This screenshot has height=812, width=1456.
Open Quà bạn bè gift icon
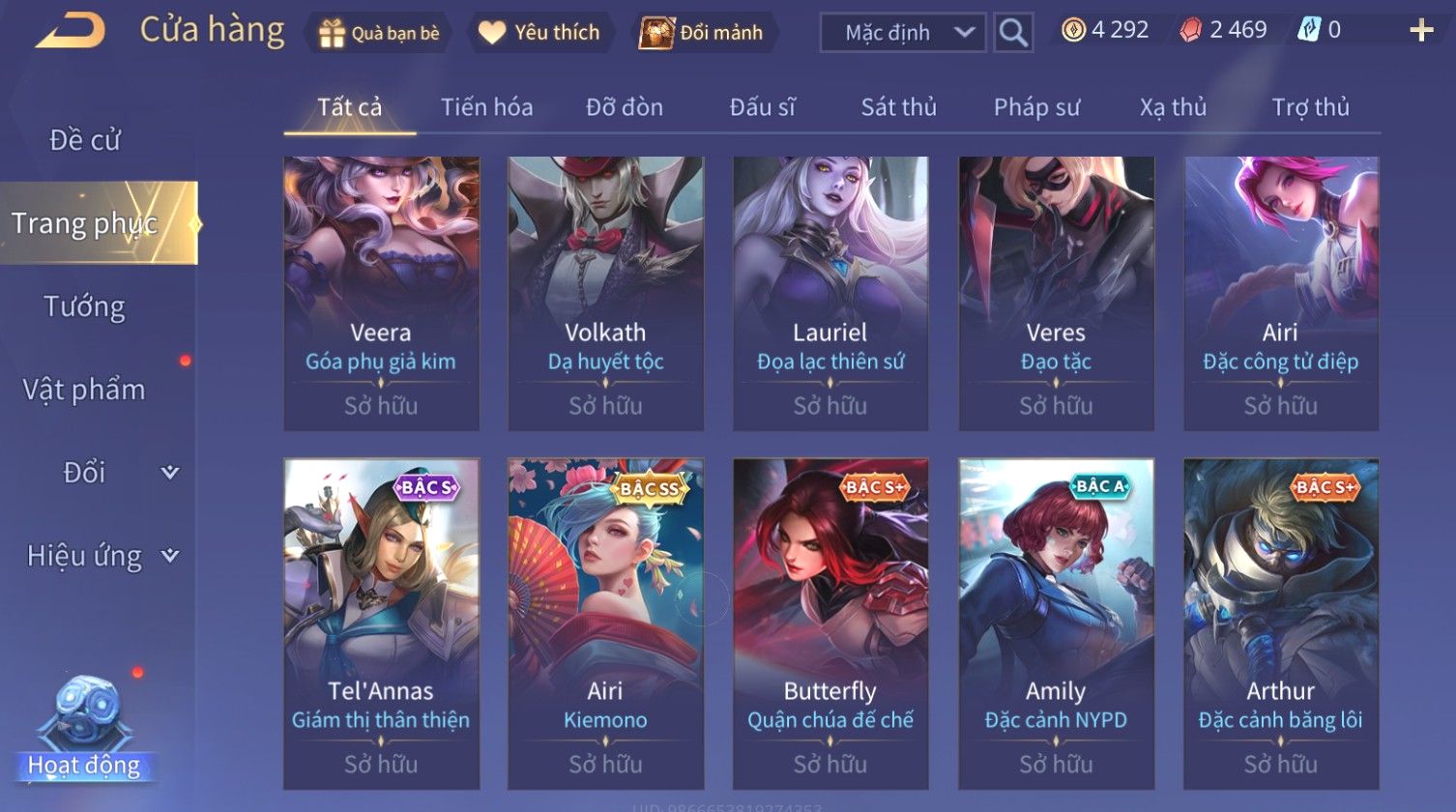[332, 33]
